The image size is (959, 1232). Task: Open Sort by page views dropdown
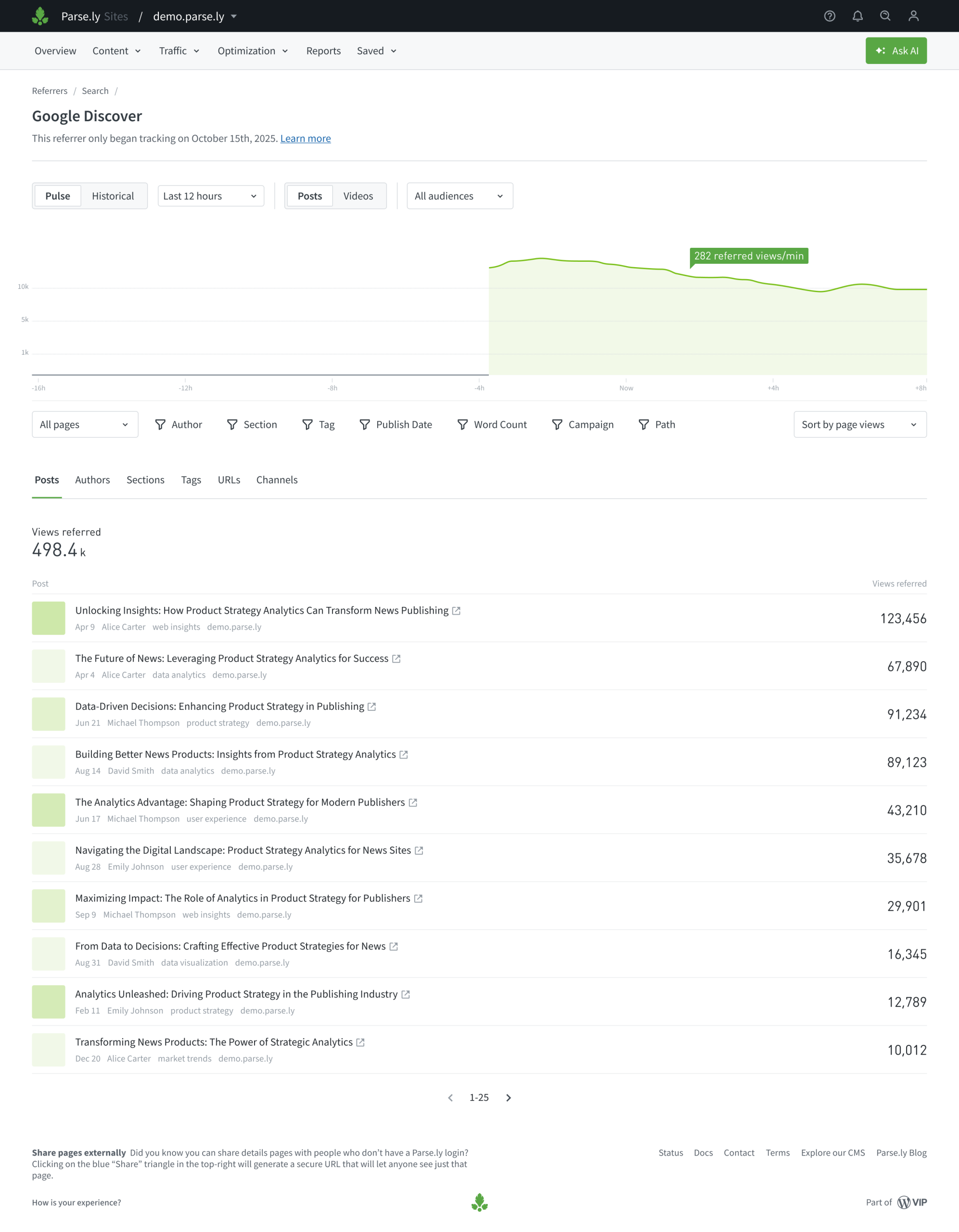[859, 424]
